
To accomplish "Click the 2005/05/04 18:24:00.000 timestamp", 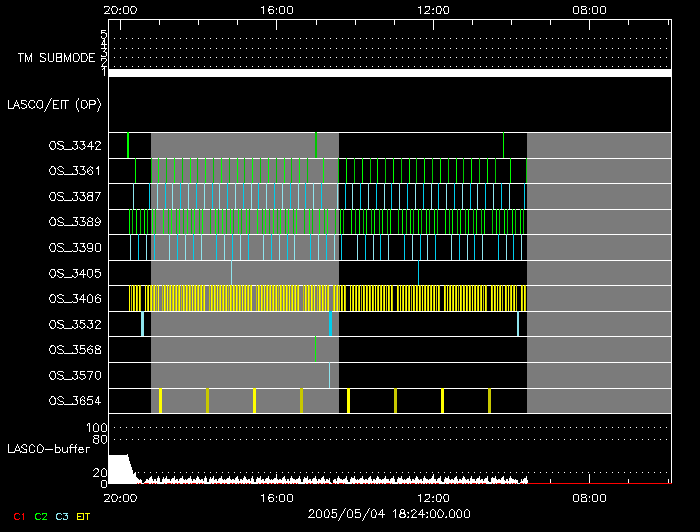I will point(389,514).
